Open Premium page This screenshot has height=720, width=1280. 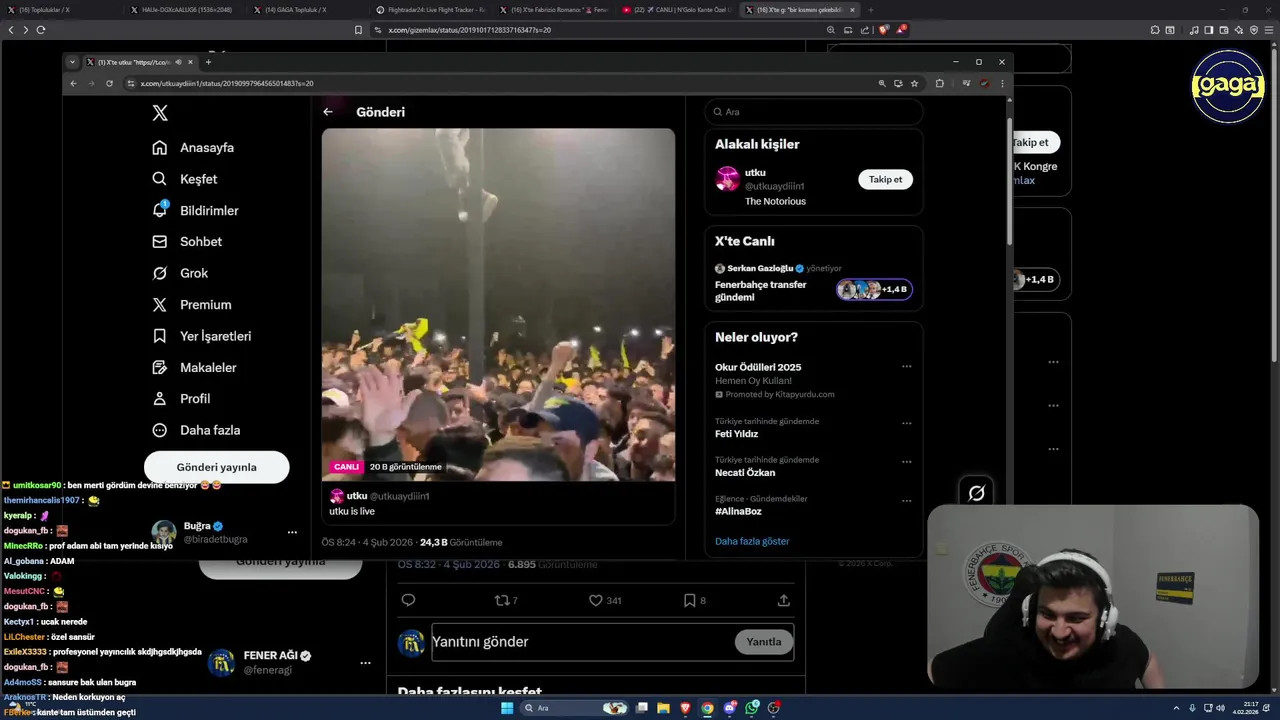(191, 305)
